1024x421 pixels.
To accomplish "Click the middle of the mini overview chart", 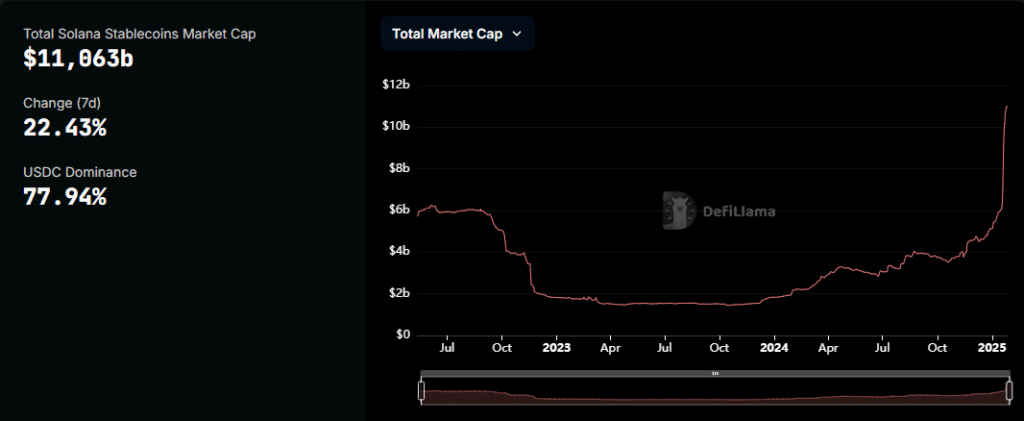I will tap(715, 392).
